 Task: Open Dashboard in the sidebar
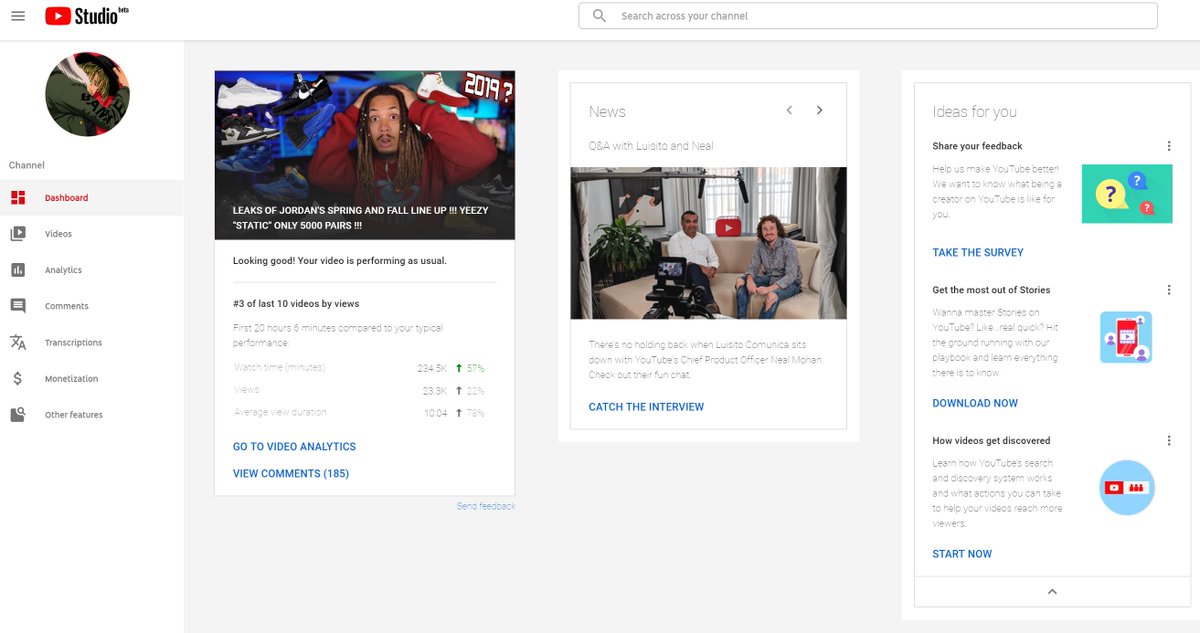[91, 198]
